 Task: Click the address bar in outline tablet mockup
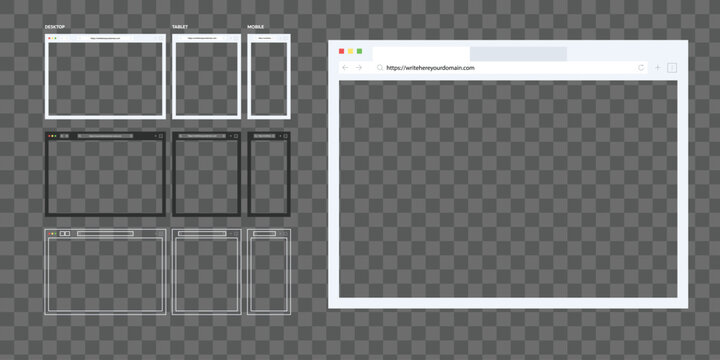[202, 234]
